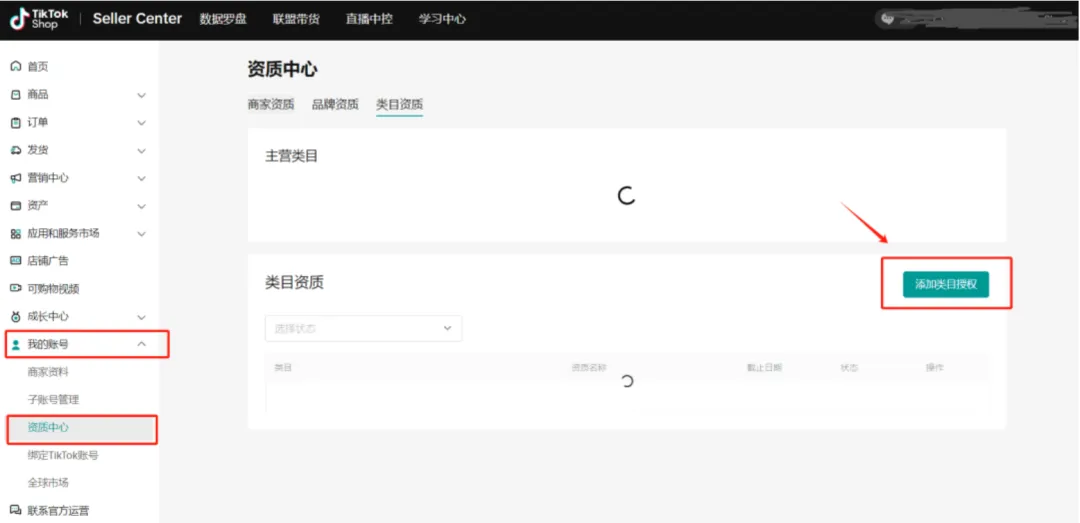Click the 发货 shipping truck icon
This screenshot has width=1080, height=523.
point(15,150)
